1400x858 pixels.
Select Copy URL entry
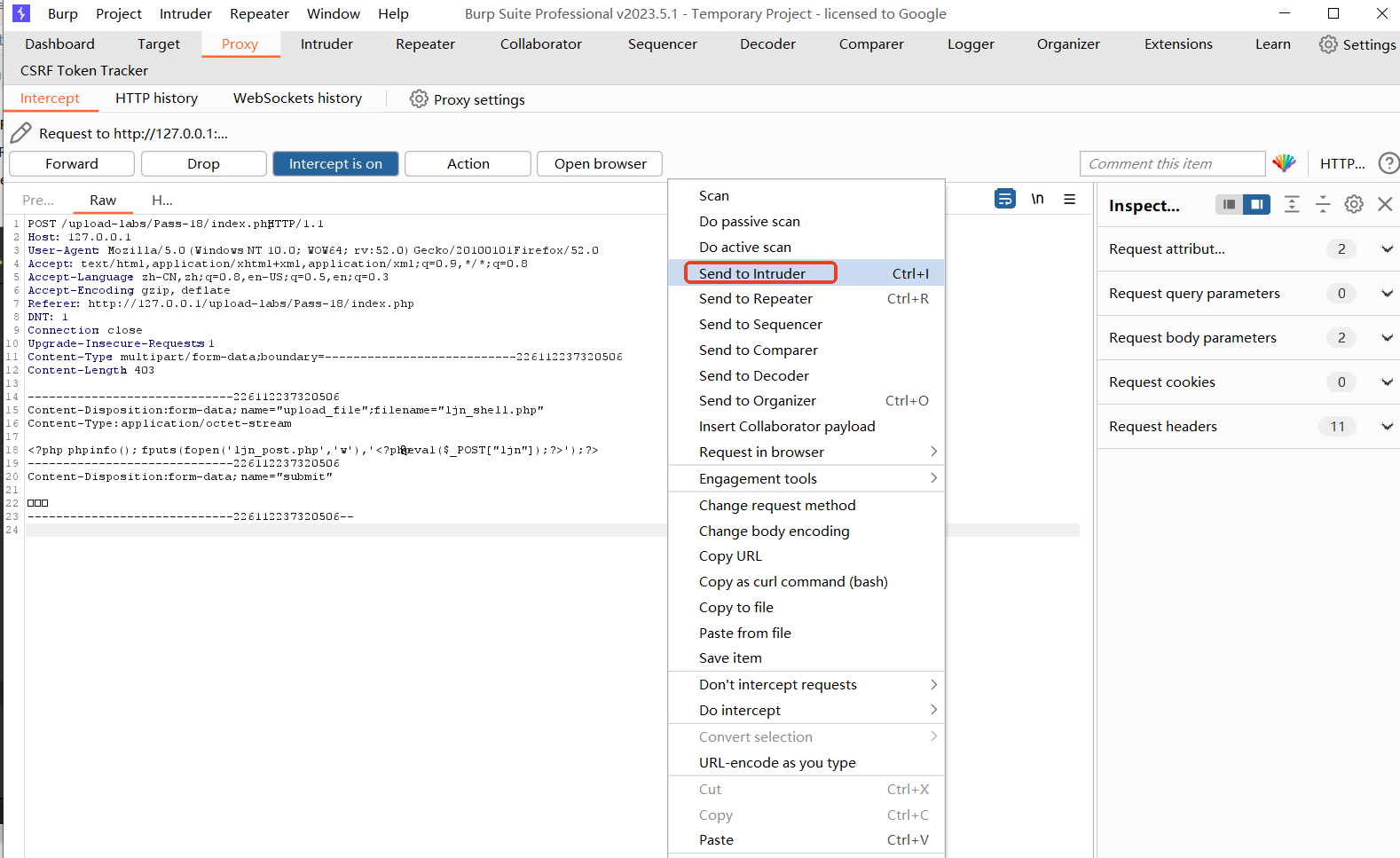click(806, 556)
